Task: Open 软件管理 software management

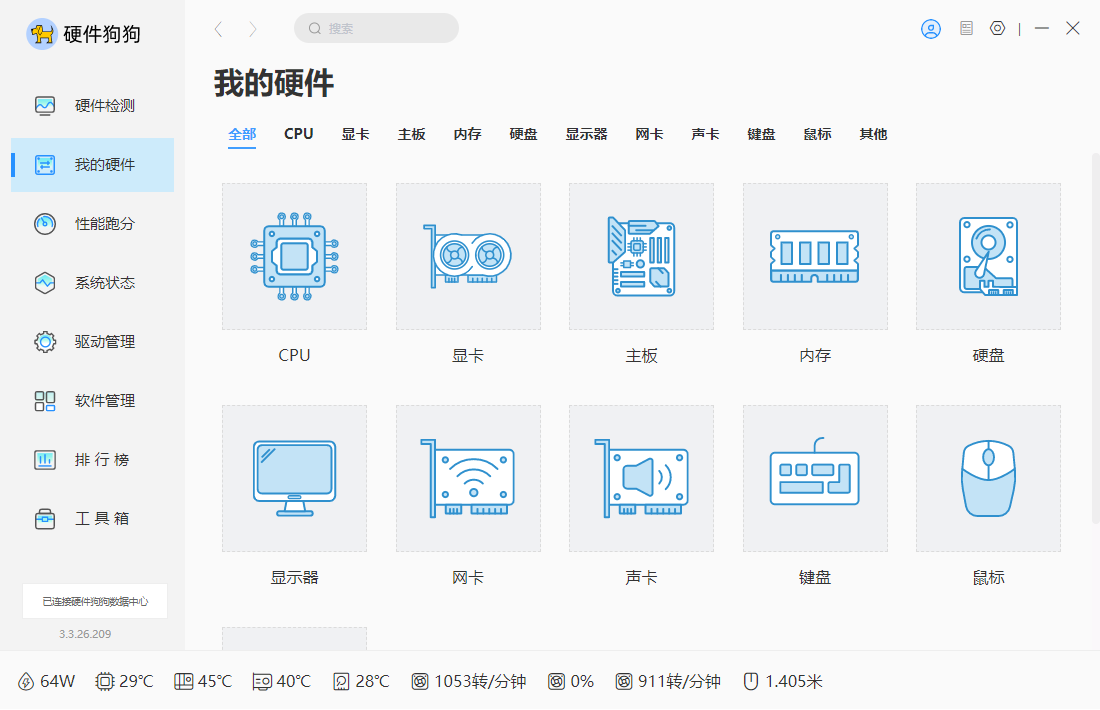Action: point(92,401)
